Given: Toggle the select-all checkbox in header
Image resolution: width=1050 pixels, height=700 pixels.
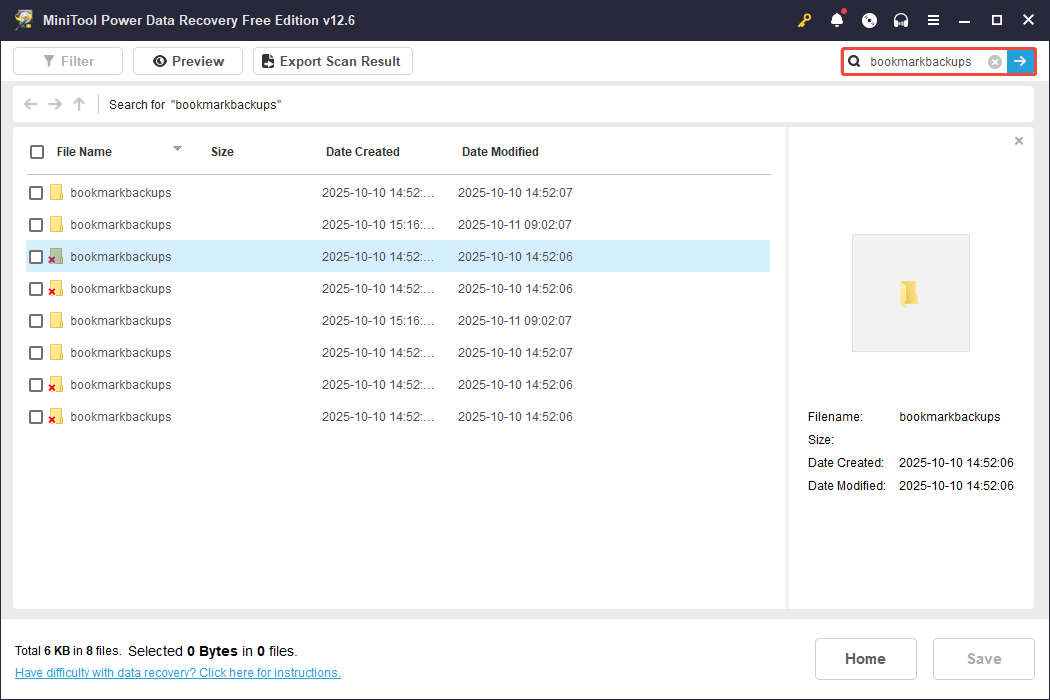Looking at the screenshot, I should click(x=37, y=151).
